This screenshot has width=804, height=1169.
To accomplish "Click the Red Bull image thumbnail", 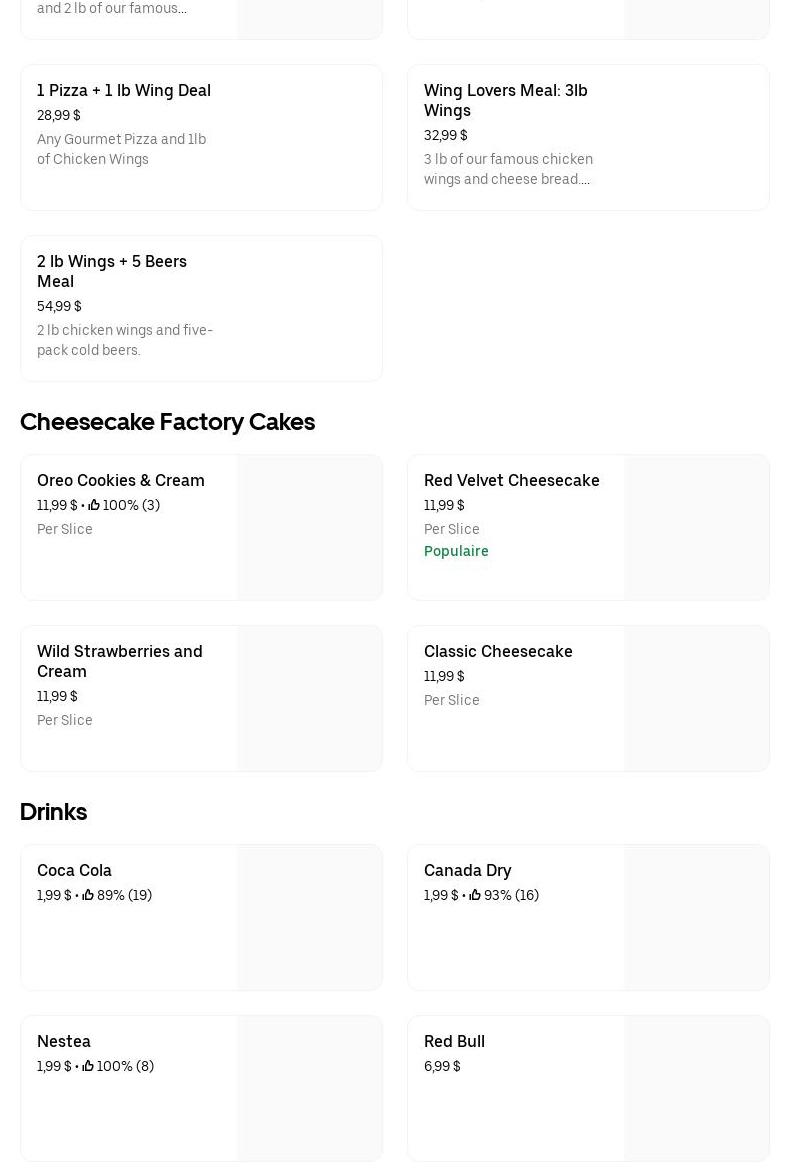I will (x=697, y=1089).
